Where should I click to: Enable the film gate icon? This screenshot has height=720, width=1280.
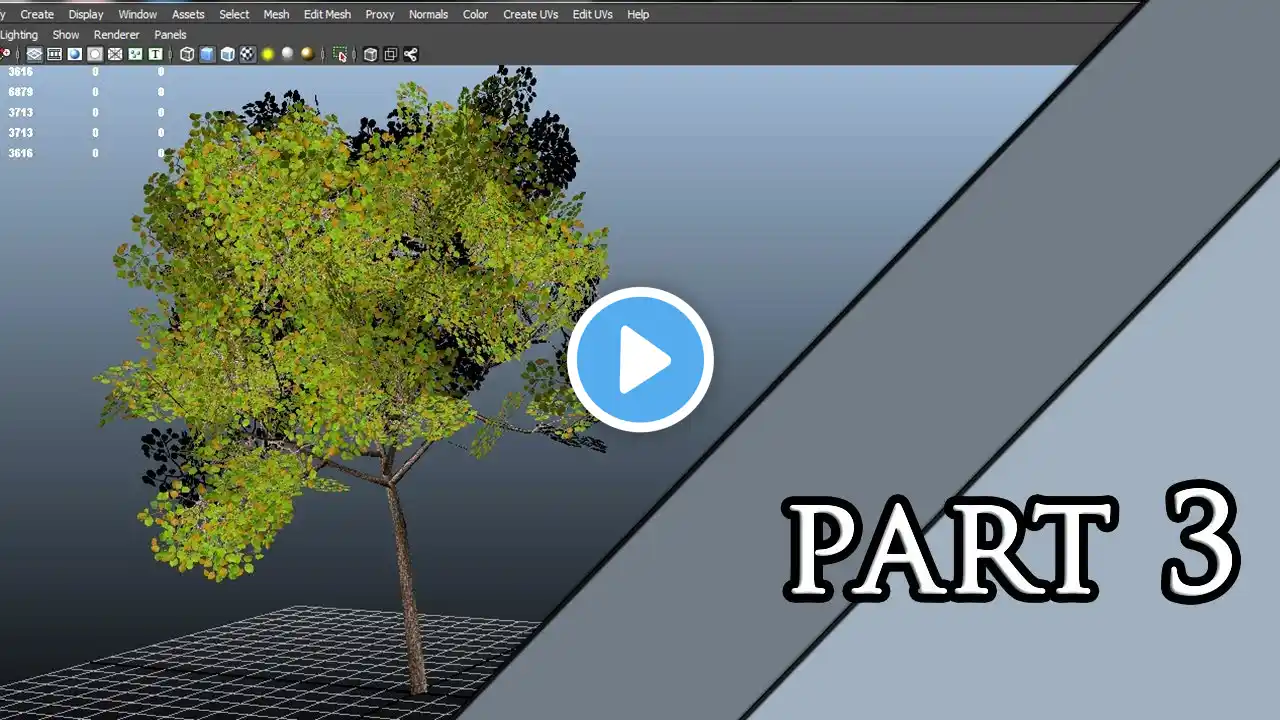click(x=54, y=54)
